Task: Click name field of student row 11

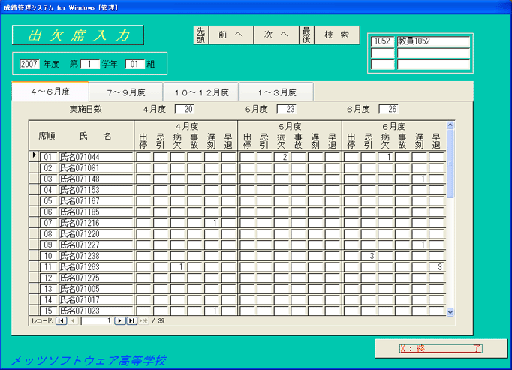Action: click(x=96, y=267)
